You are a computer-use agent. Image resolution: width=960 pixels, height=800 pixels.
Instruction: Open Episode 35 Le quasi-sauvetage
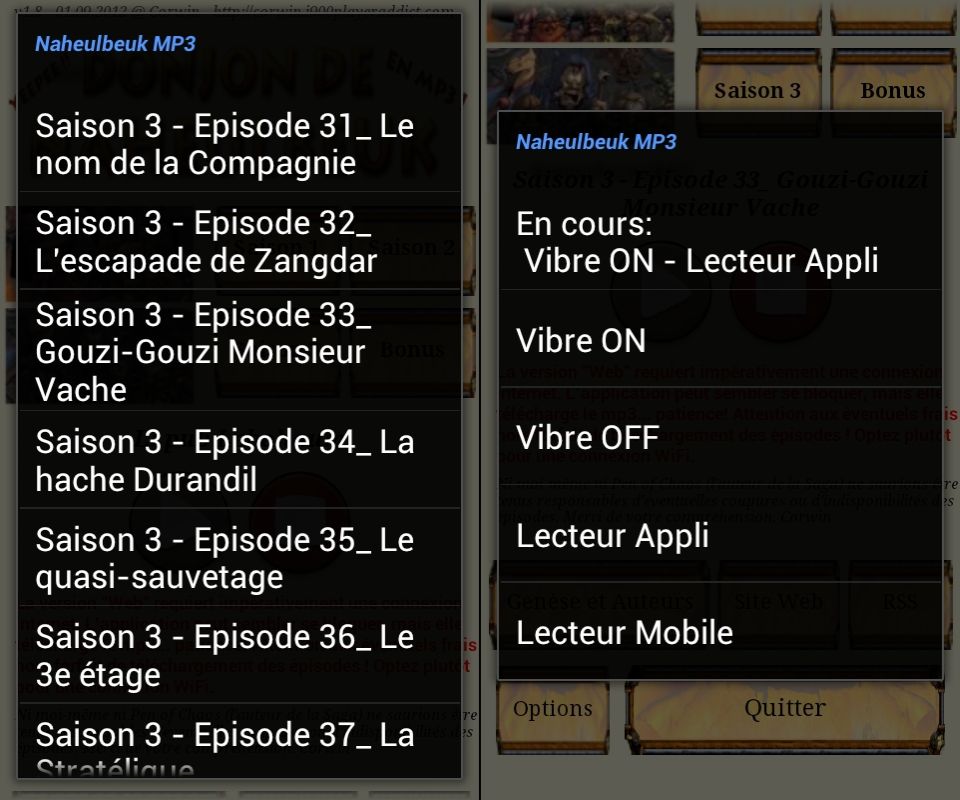tap(239, 557)
